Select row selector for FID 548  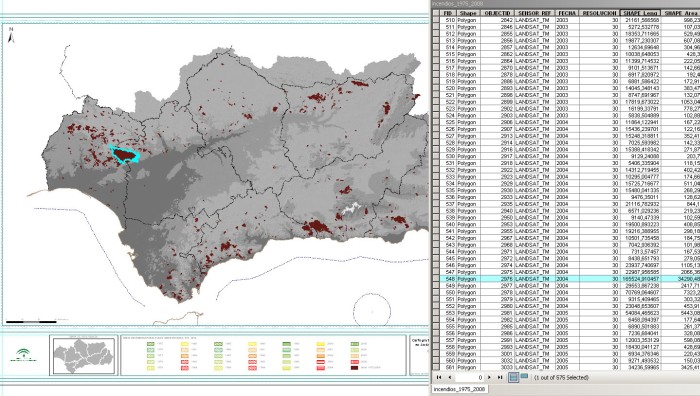click(436, 279)
